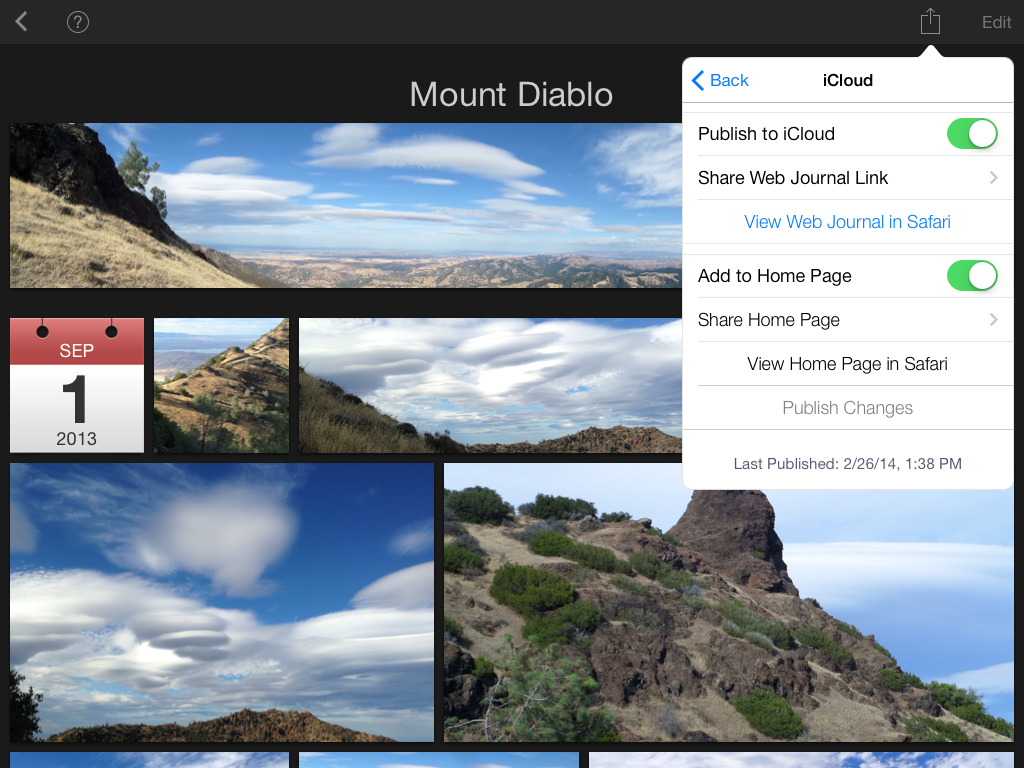Image resolution: width=1024 pixels, height=768 pixels.
Task: Select the Last Published date text
Action: point(848,464)
